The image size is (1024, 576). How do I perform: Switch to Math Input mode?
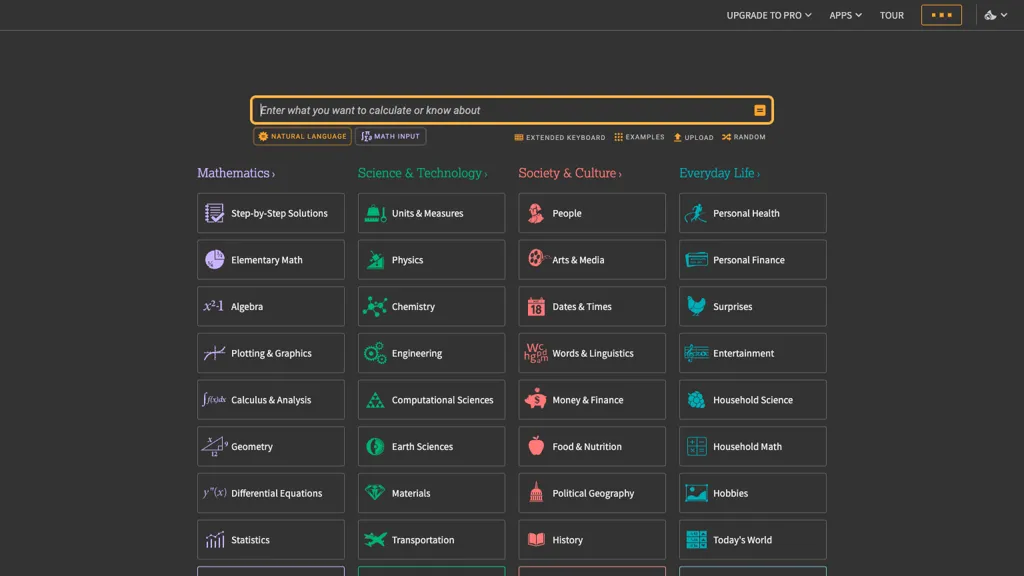(390, 136)
